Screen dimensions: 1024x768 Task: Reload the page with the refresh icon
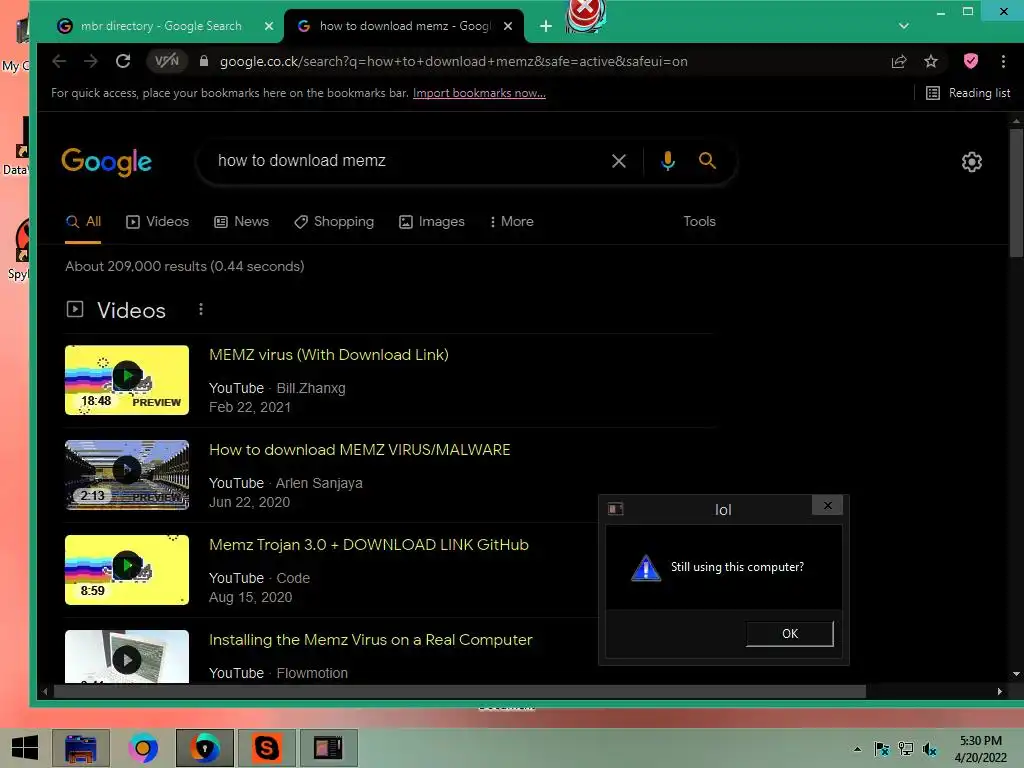123,61
